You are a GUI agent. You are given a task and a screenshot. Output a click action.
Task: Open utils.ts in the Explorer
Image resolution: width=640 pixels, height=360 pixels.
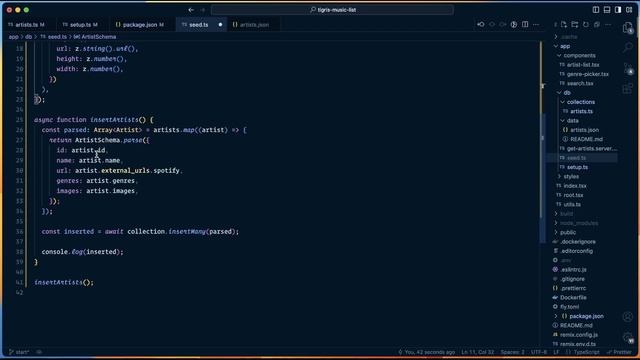572,204
